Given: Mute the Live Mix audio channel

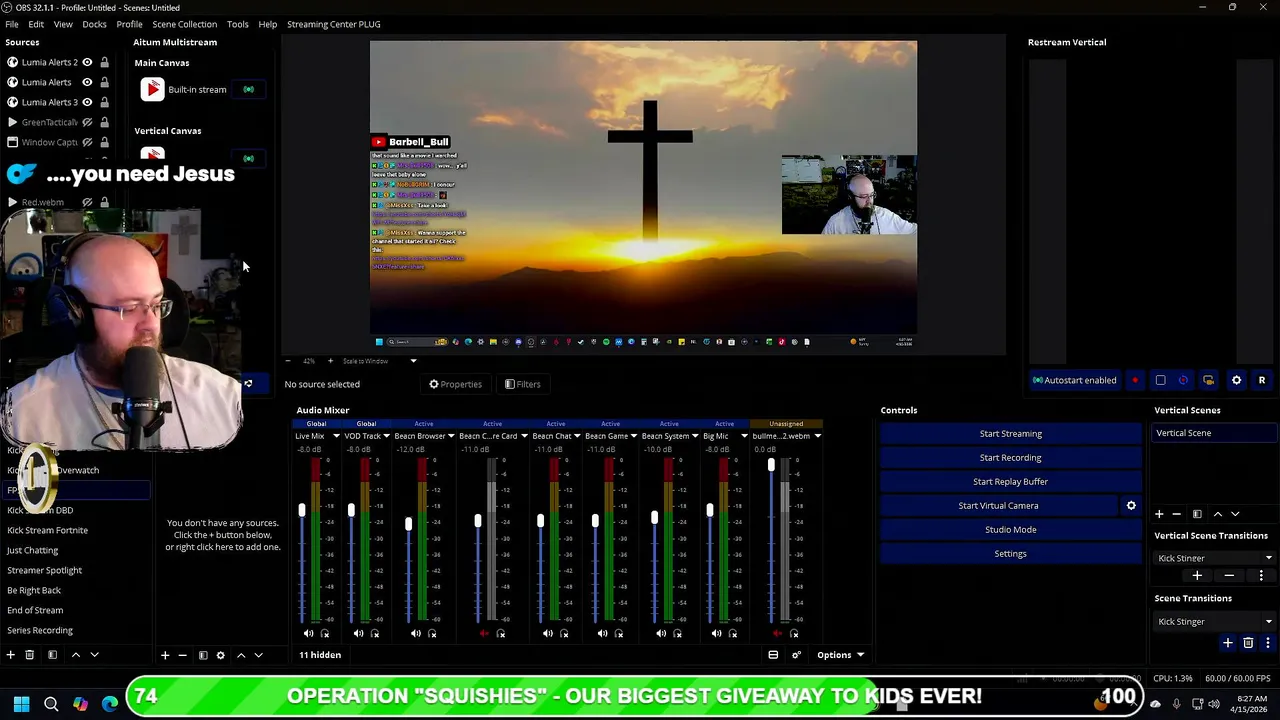Looking at the screenshot, I should pos(308,633).
